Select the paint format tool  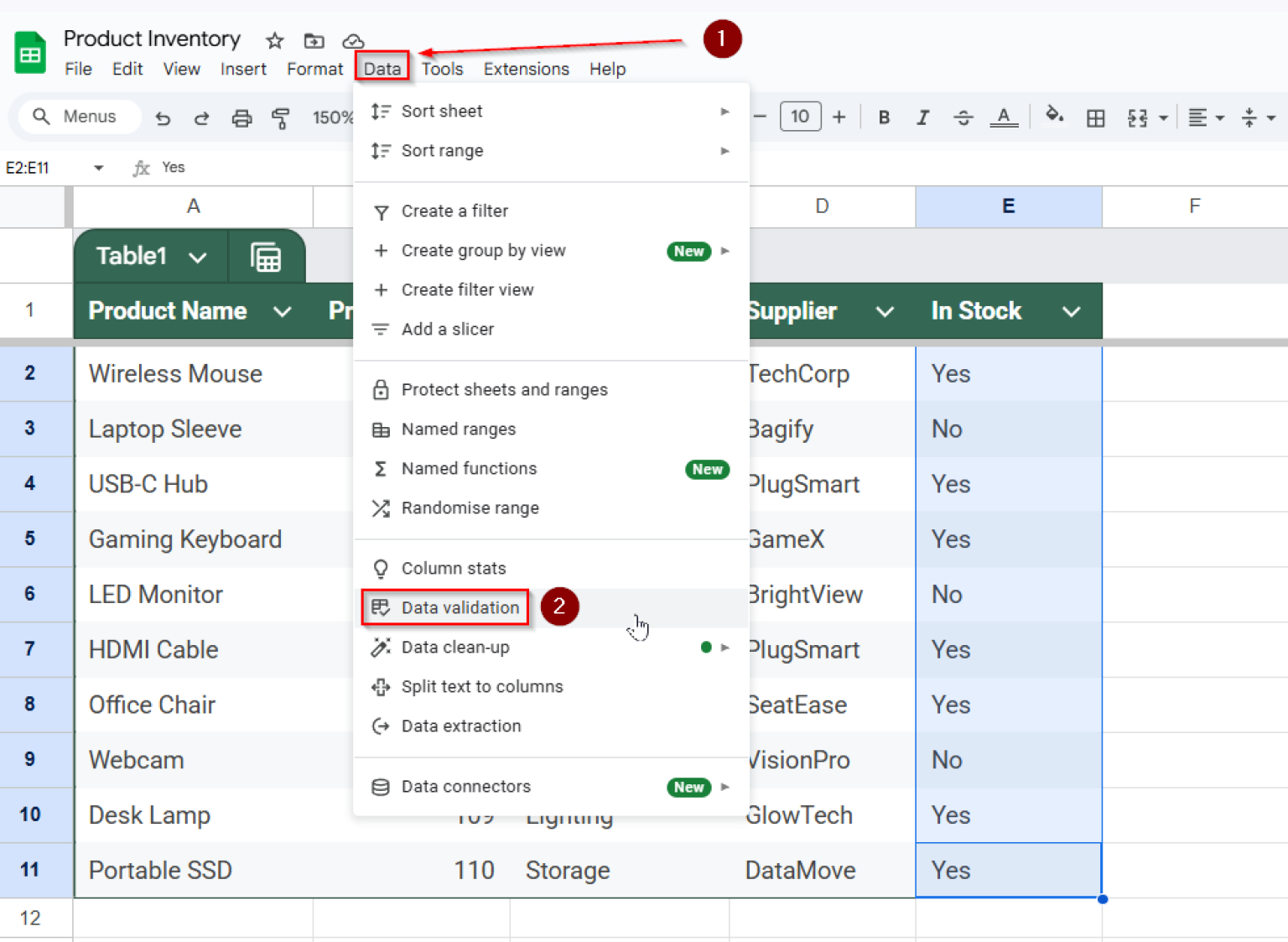coord(282,117)
